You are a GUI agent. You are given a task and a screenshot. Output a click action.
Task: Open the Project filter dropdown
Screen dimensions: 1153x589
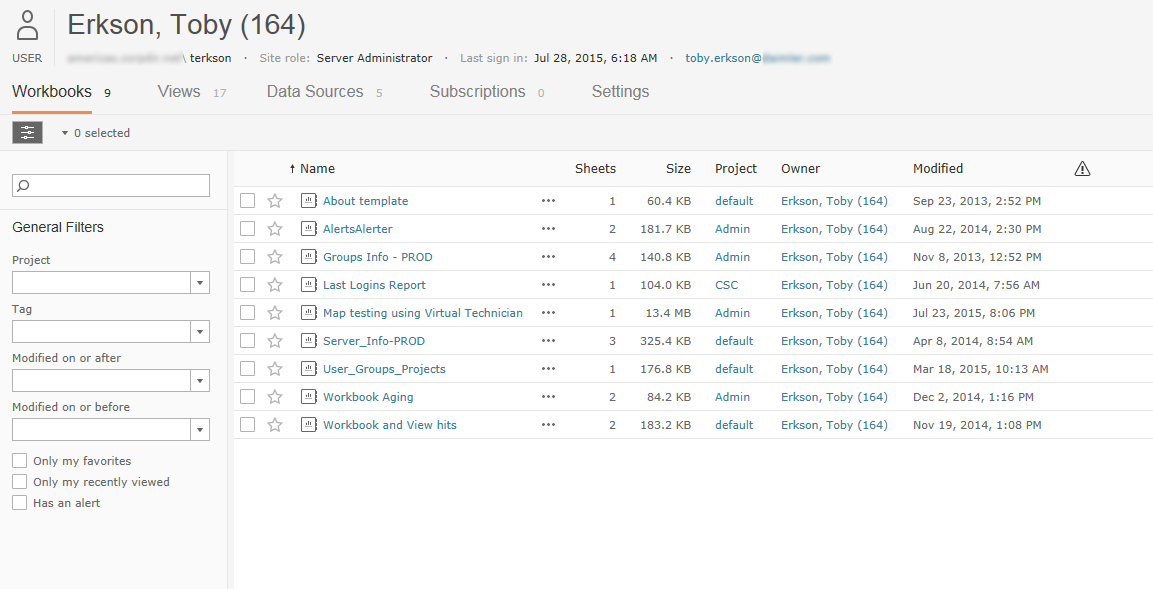(199, 281)
